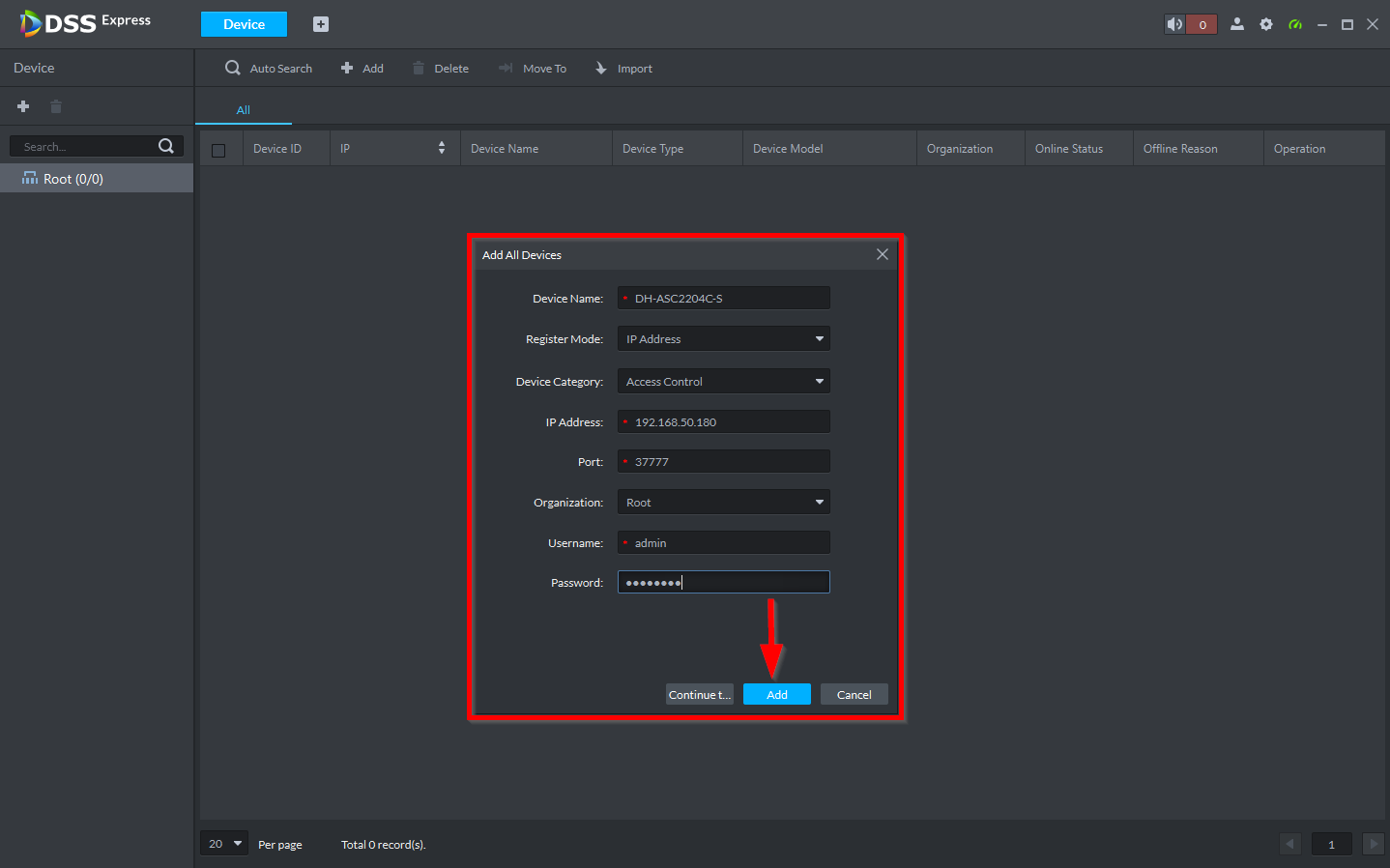Click the add organization plus icon in sidebar
Screen dimensions: 1390x868
pos(23,106)
